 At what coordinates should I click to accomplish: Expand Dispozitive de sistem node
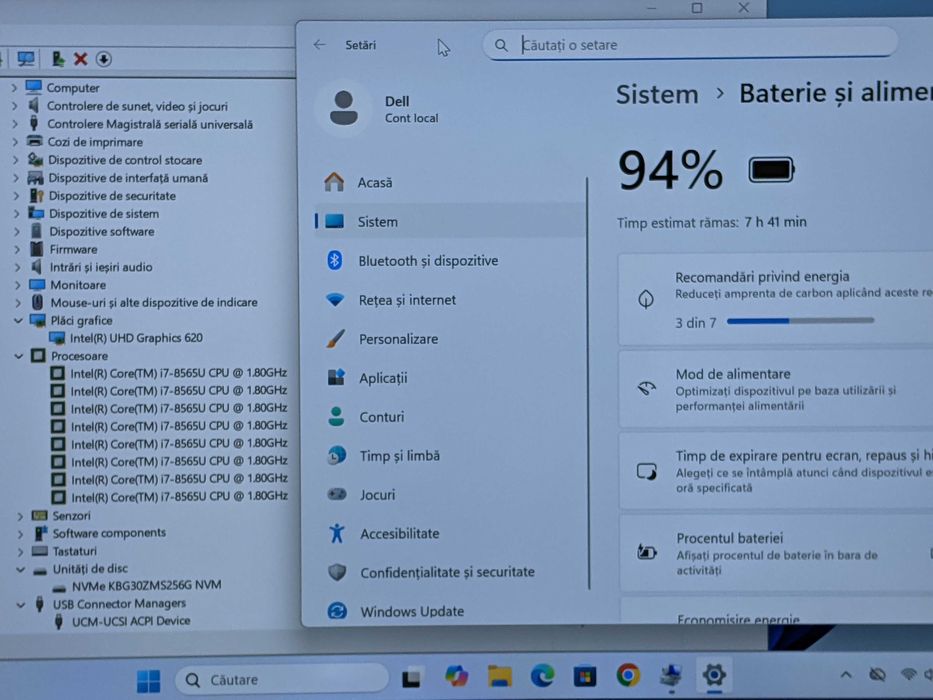(x=16, y=213)
